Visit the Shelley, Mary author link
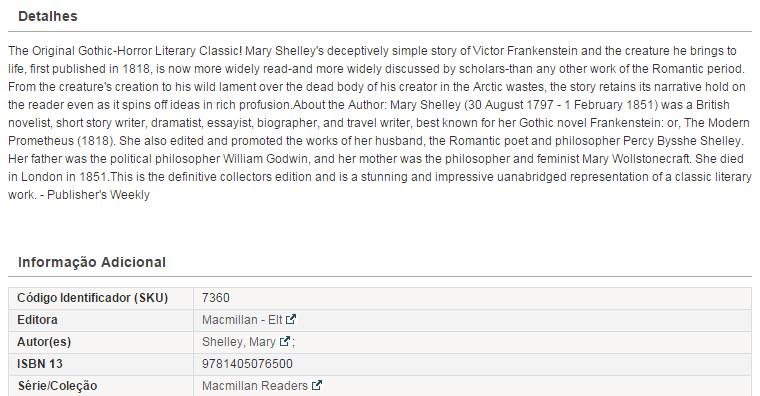 click(x=238, y=342)
